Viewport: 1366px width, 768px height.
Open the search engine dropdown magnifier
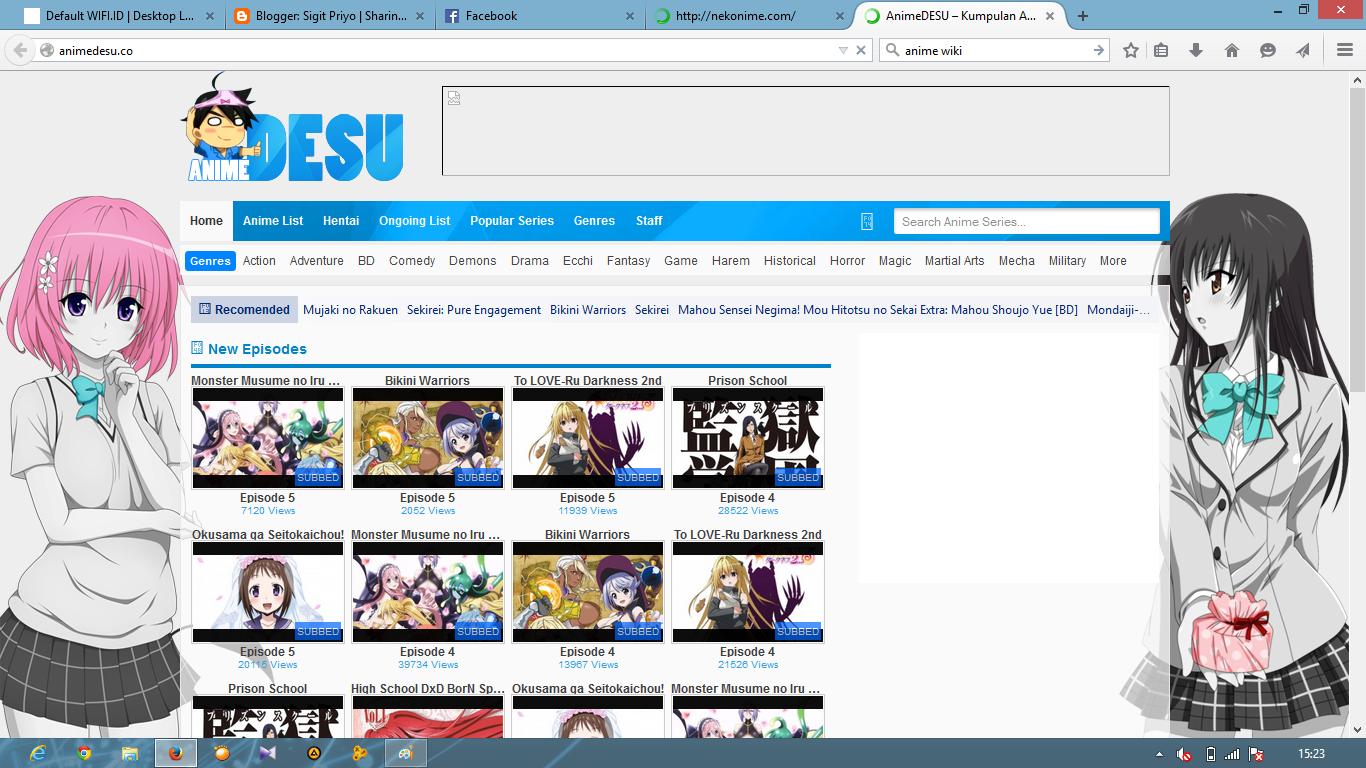tap(892, 50)
